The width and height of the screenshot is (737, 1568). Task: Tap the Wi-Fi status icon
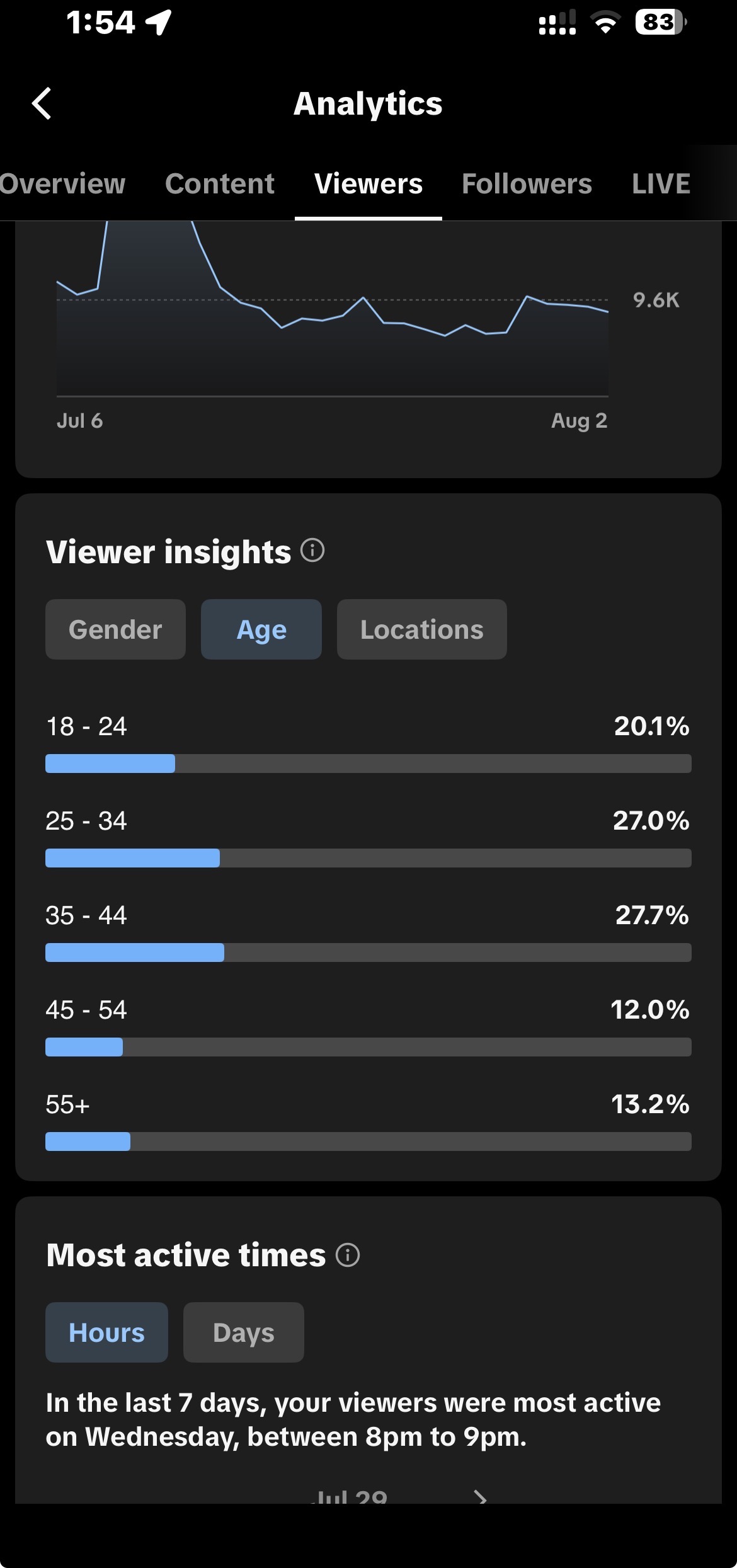(605, 23)
